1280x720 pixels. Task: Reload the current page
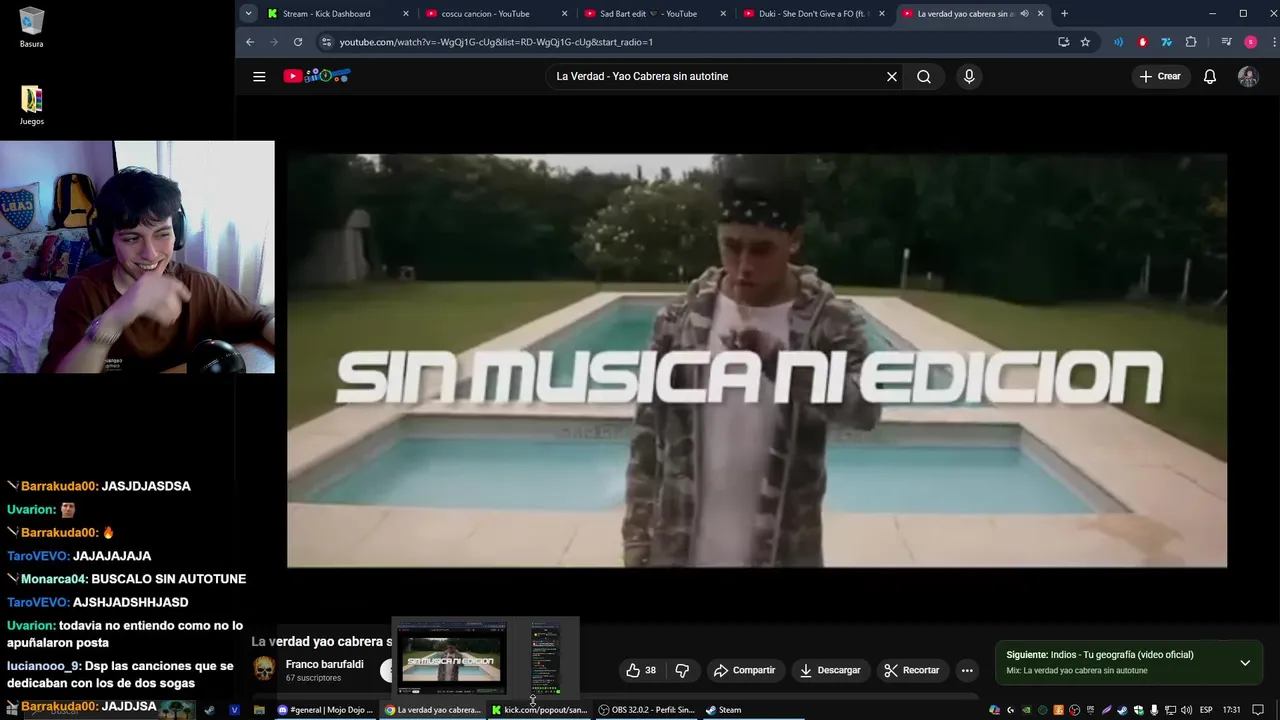(x=298, y=42)
